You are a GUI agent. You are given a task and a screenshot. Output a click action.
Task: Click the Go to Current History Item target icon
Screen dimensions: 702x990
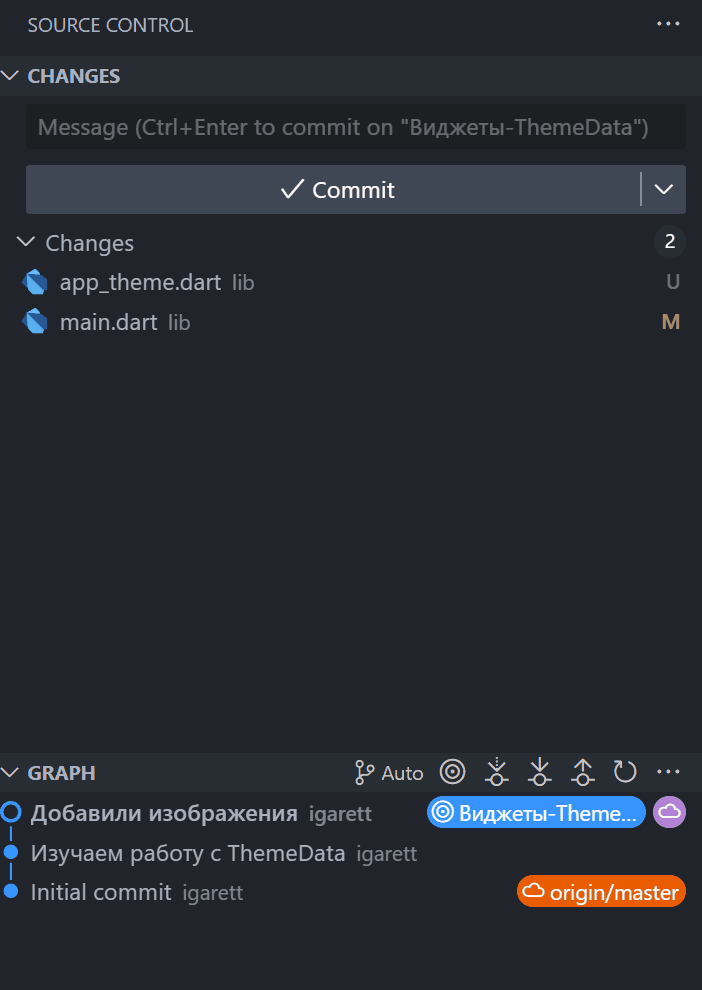pyautogui.click(x=453, y=772)
